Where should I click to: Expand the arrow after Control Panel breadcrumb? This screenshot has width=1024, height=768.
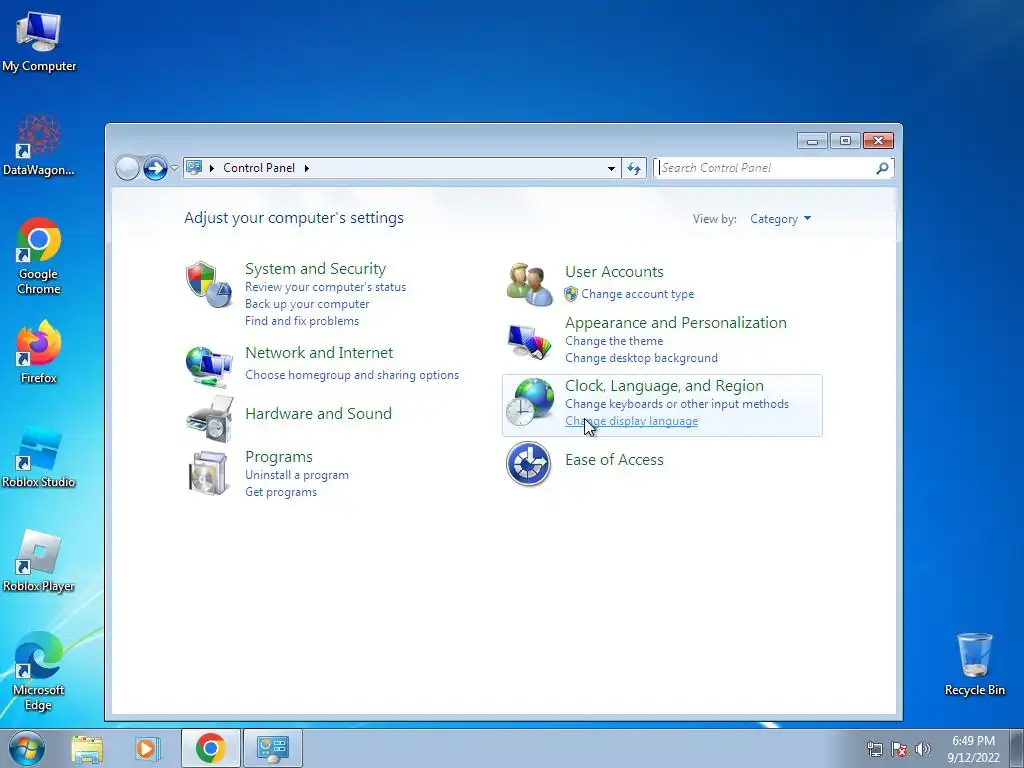point(306,168)
